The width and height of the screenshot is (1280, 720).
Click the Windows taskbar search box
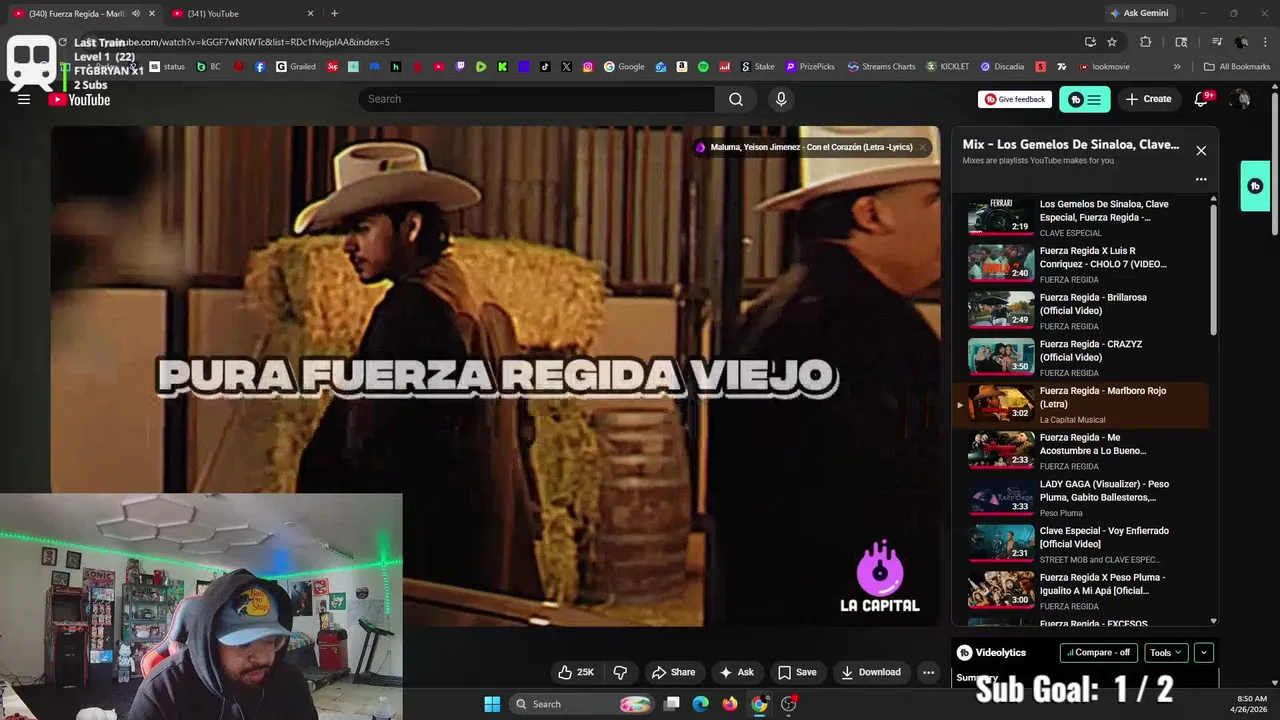(582, 704)
